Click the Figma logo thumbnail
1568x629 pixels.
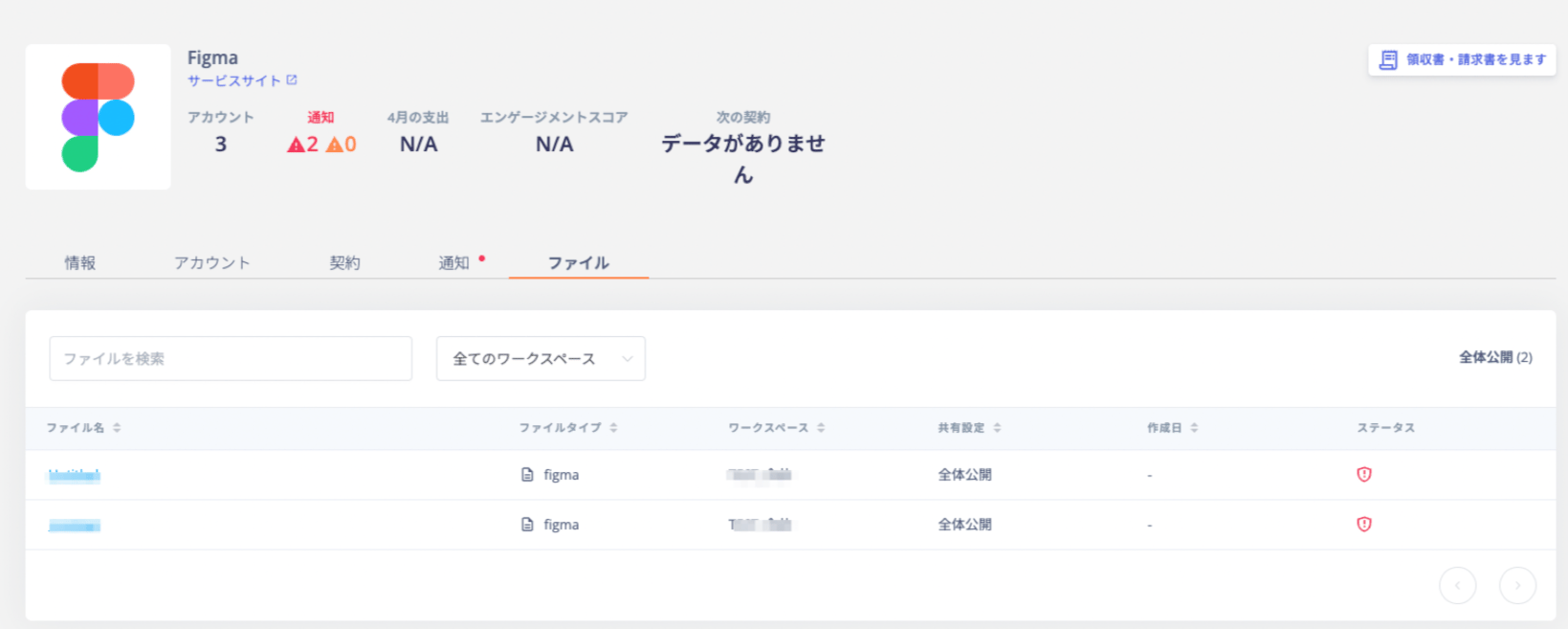coord(99,117)
